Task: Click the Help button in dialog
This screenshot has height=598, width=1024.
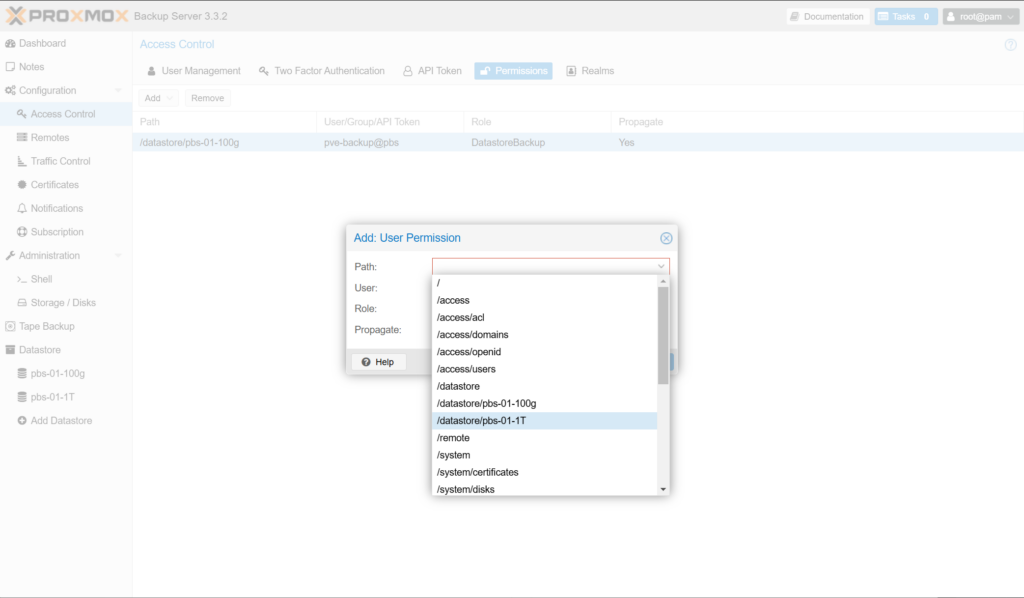Action: point(377,362)
